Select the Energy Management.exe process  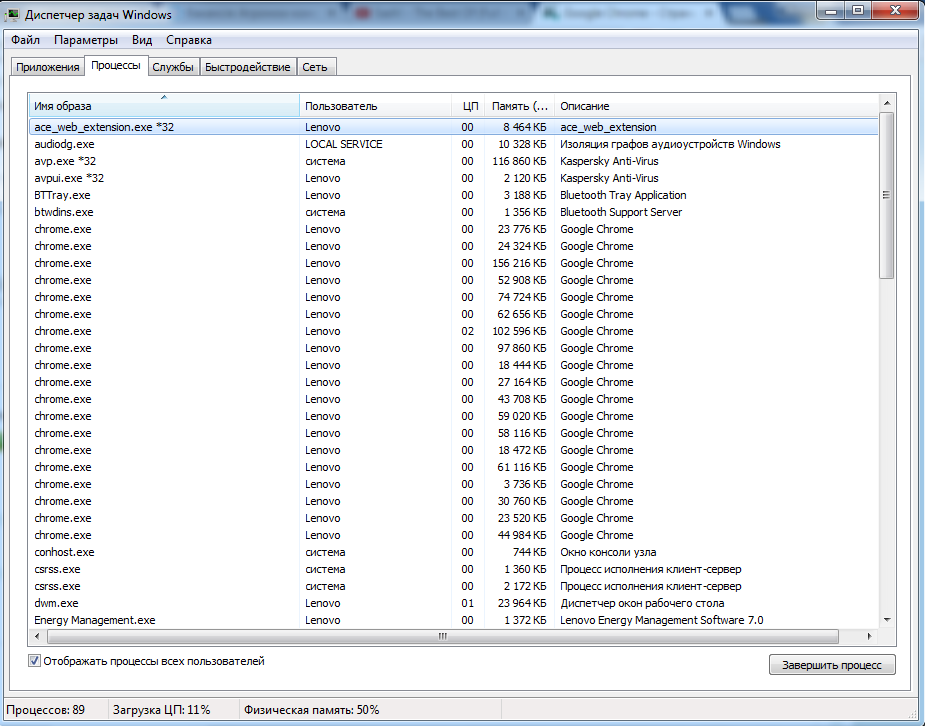point(453,620)
